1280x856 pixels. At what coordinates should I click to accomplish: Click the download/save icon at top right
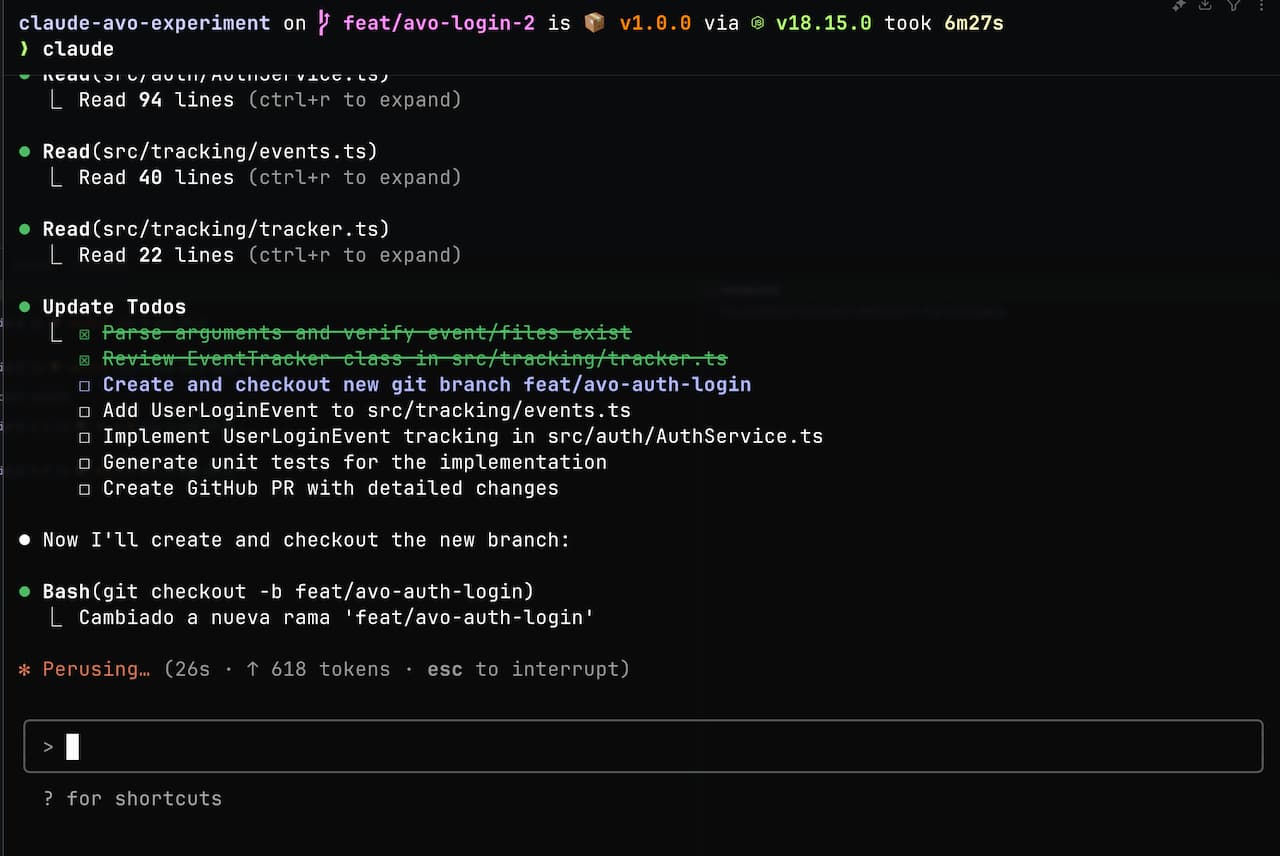point(1206,5)
